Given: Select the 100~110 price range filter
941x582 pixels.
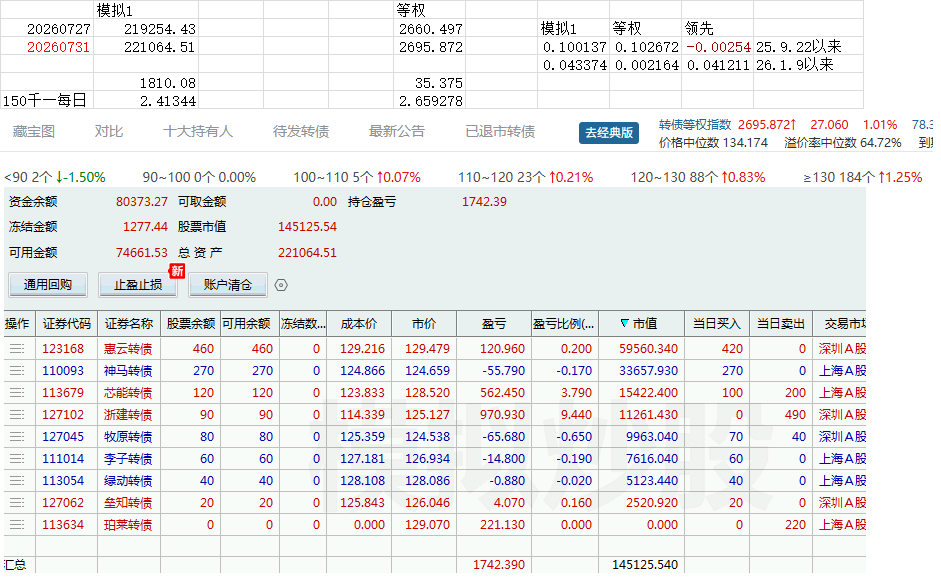Looking at the screenshot, I should [x=357, y=178].
